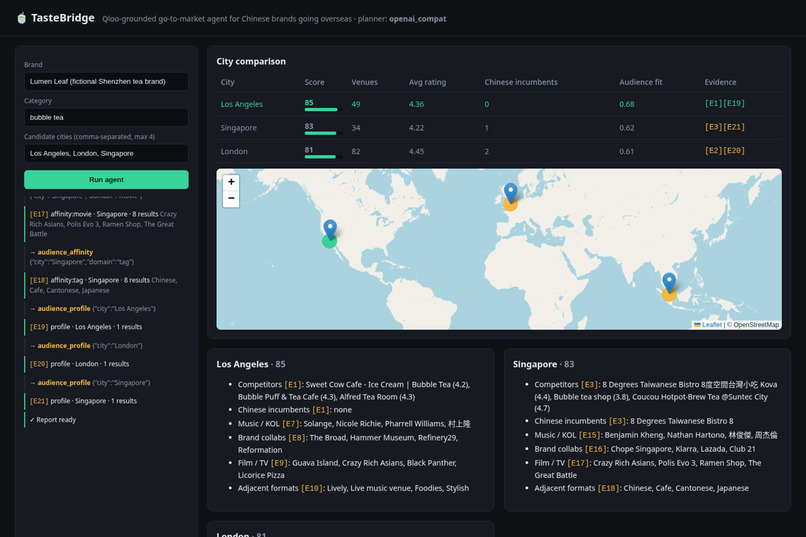Image resolution: width=806 pixels, height=537 pixels.
Task: Click London avg rating 4.45
Action: (416, 152)
